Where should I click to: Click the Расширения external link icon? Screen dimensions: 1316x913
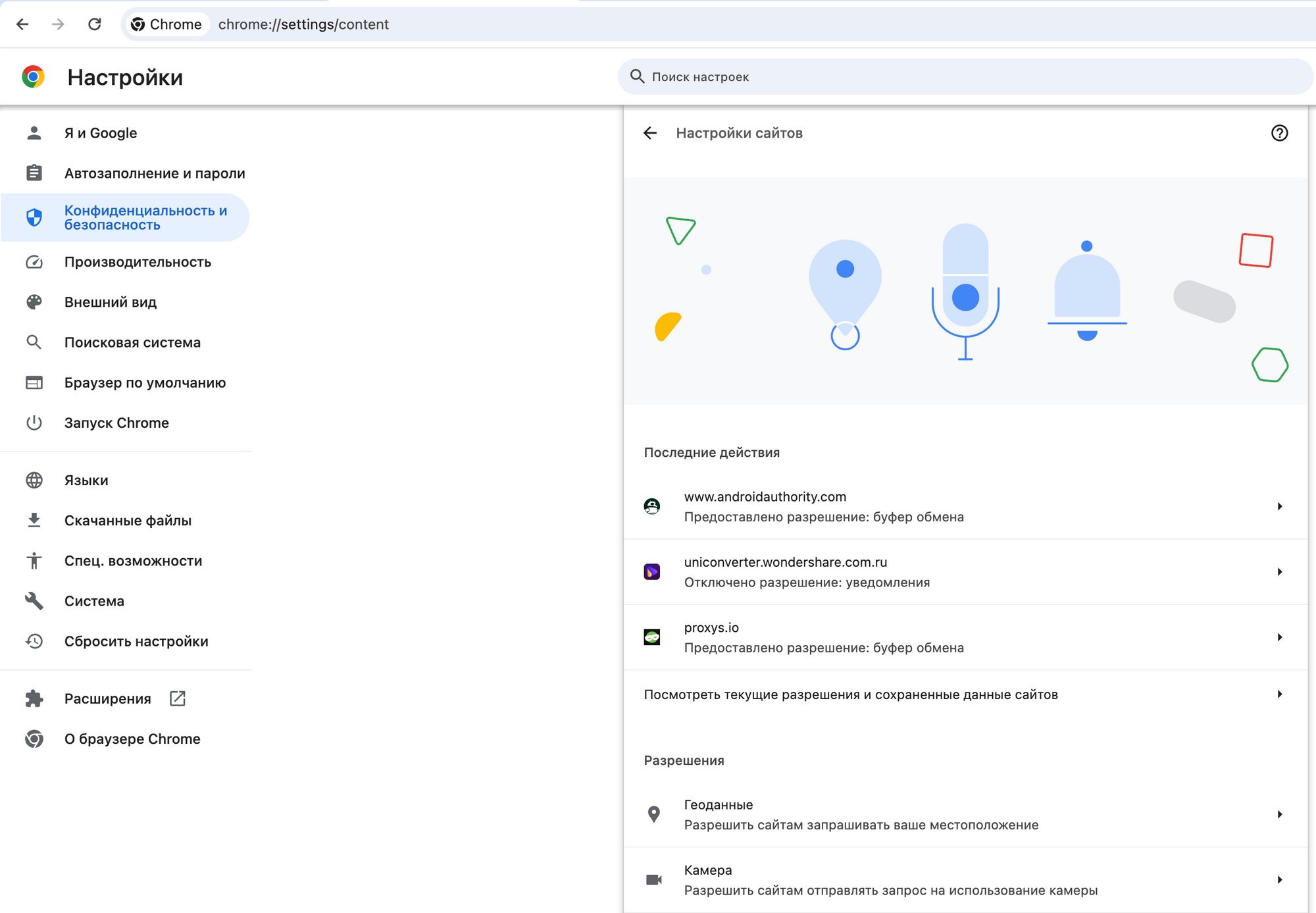click(x=178, y=698)
